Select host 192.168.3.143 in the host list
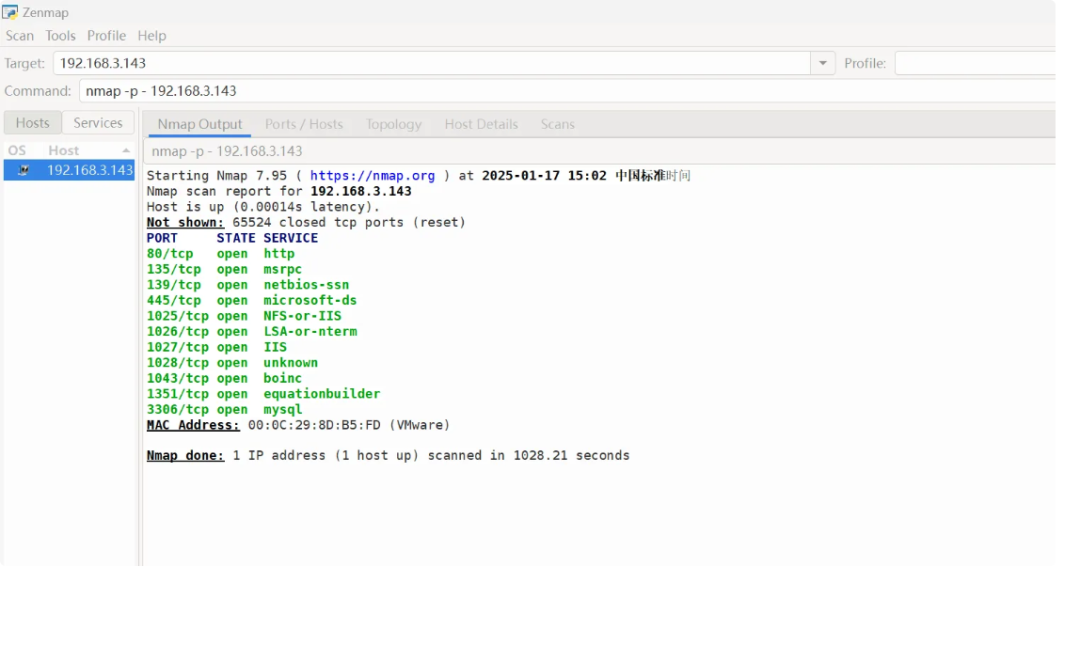The image size is (1080, 661). pyautogui.click(x=69, y=170)
